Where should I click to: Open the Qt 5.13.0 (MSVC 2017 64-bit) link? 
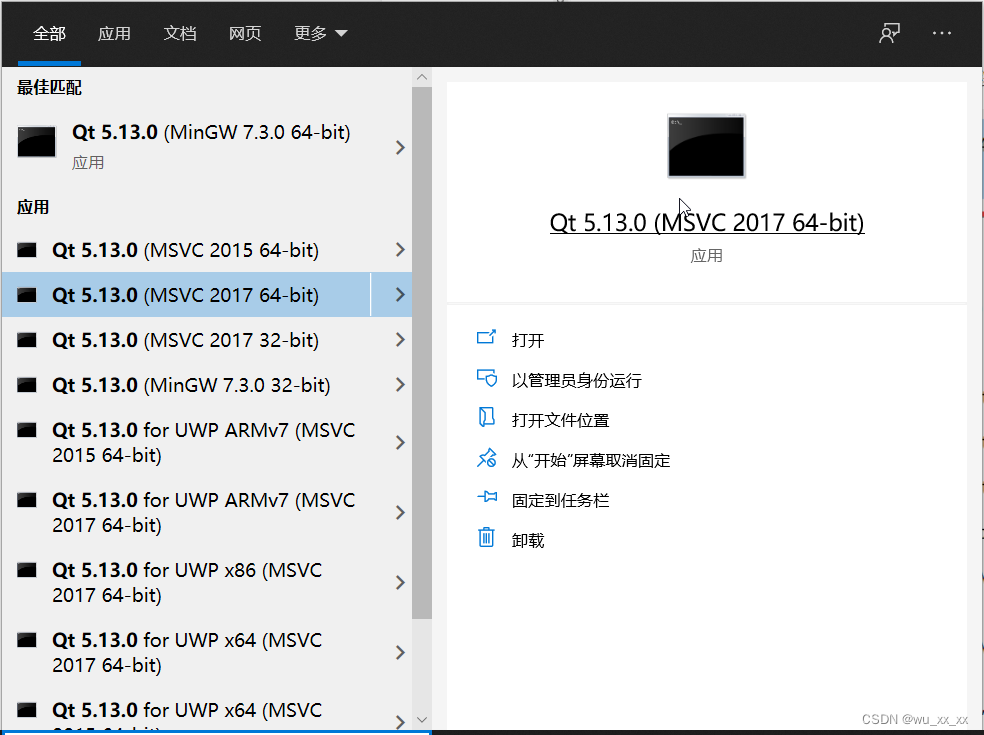point(706,222)
